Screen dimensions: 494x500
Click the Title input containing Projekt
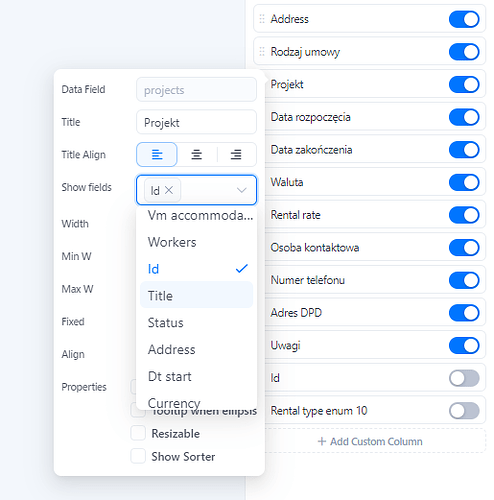(197, 122)
